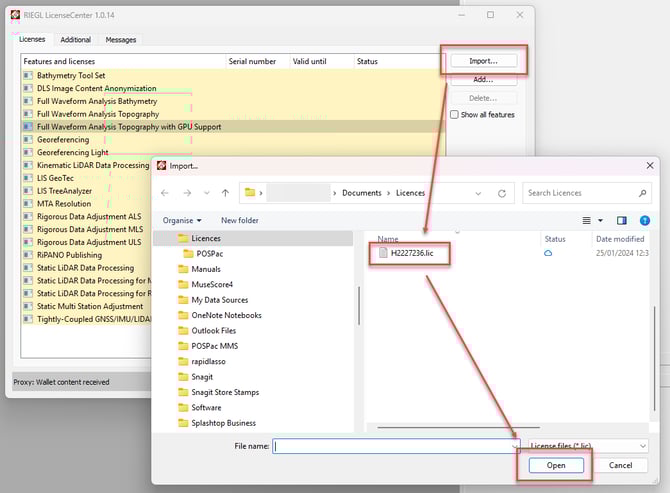Expand the License files type dropdown
670x493 pixels.
pos(588,446)
